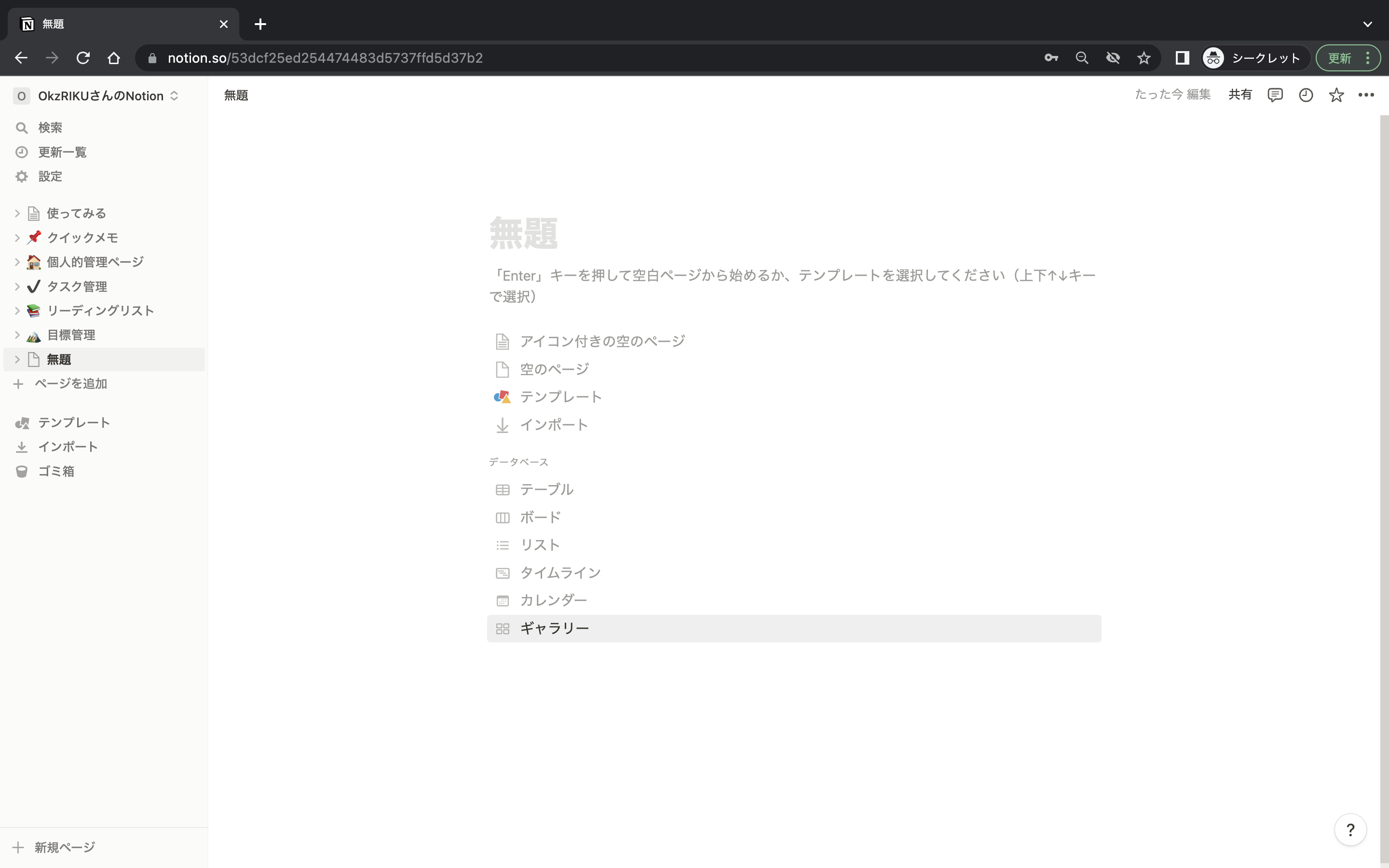The height and width of the screenshot is (868, 1389).
Task: Click the 無題 page title field
Action: click(523, 234)
